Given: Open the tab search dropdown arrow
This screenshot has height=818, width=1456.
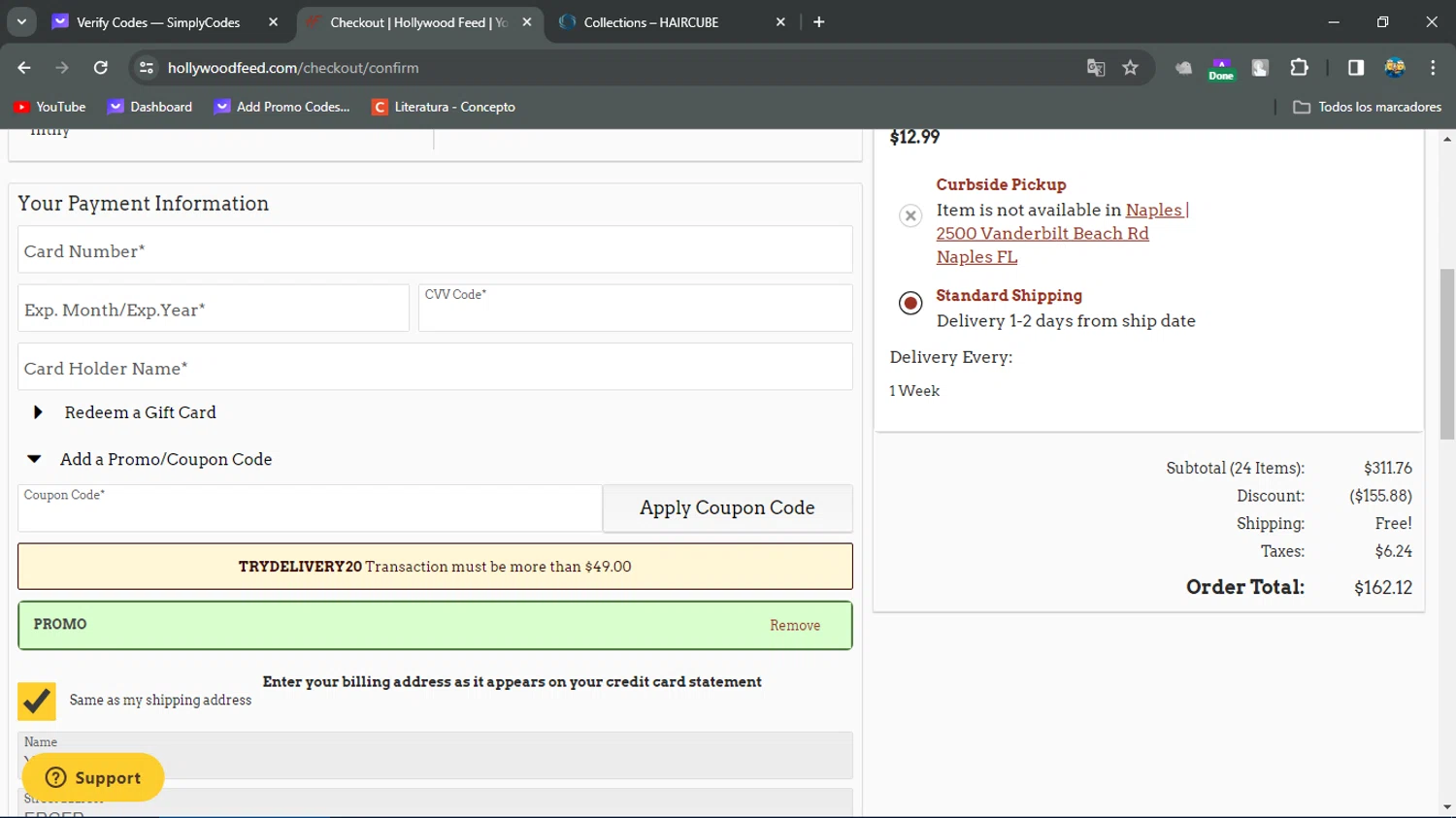Looking at the screenshot, I should point(21,21).
